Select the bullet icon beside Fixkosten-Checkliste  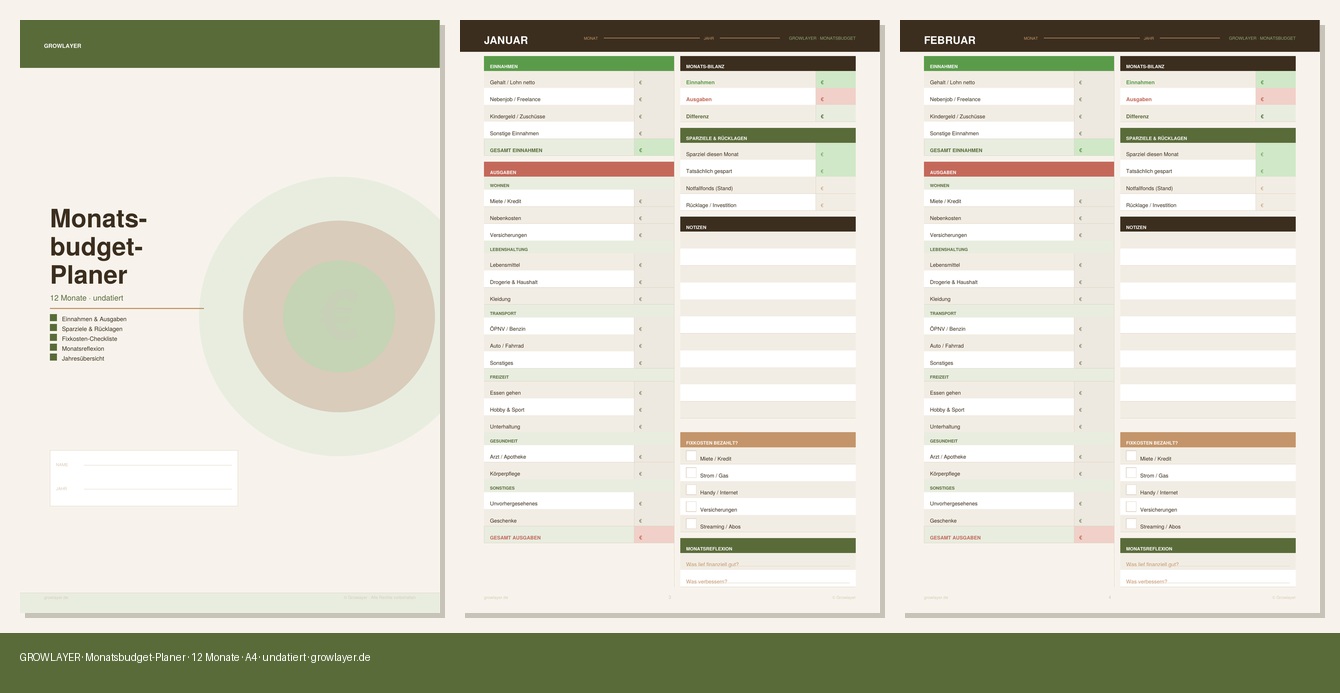pos(53,338)
